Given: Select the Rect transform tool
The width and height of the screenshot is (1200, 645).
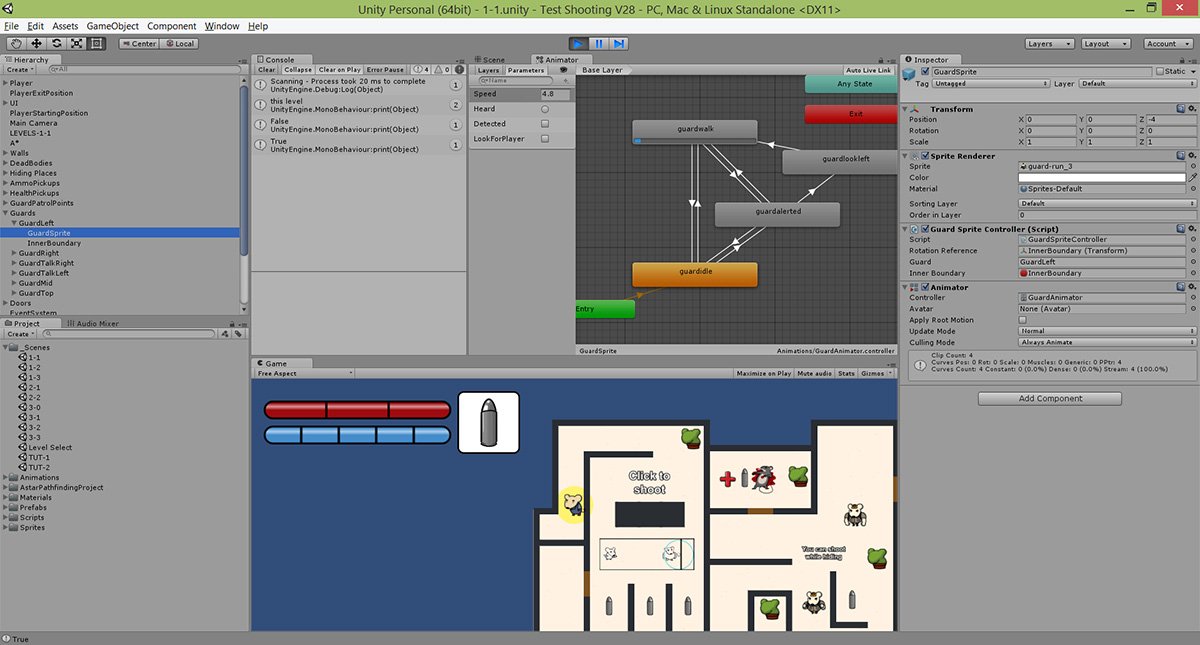Looking at the screenshot, I should tap(96, 43).
